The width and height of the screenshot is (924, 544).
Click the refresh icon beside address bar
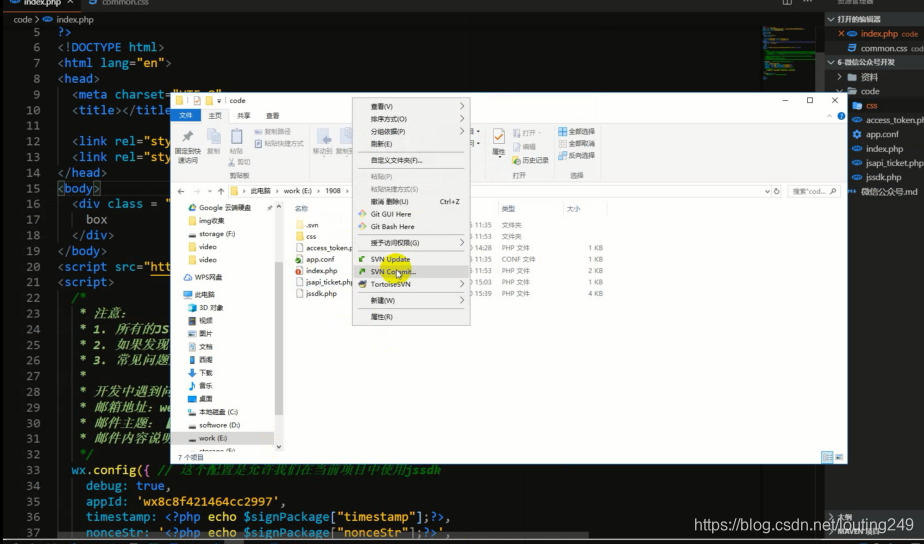777,191
